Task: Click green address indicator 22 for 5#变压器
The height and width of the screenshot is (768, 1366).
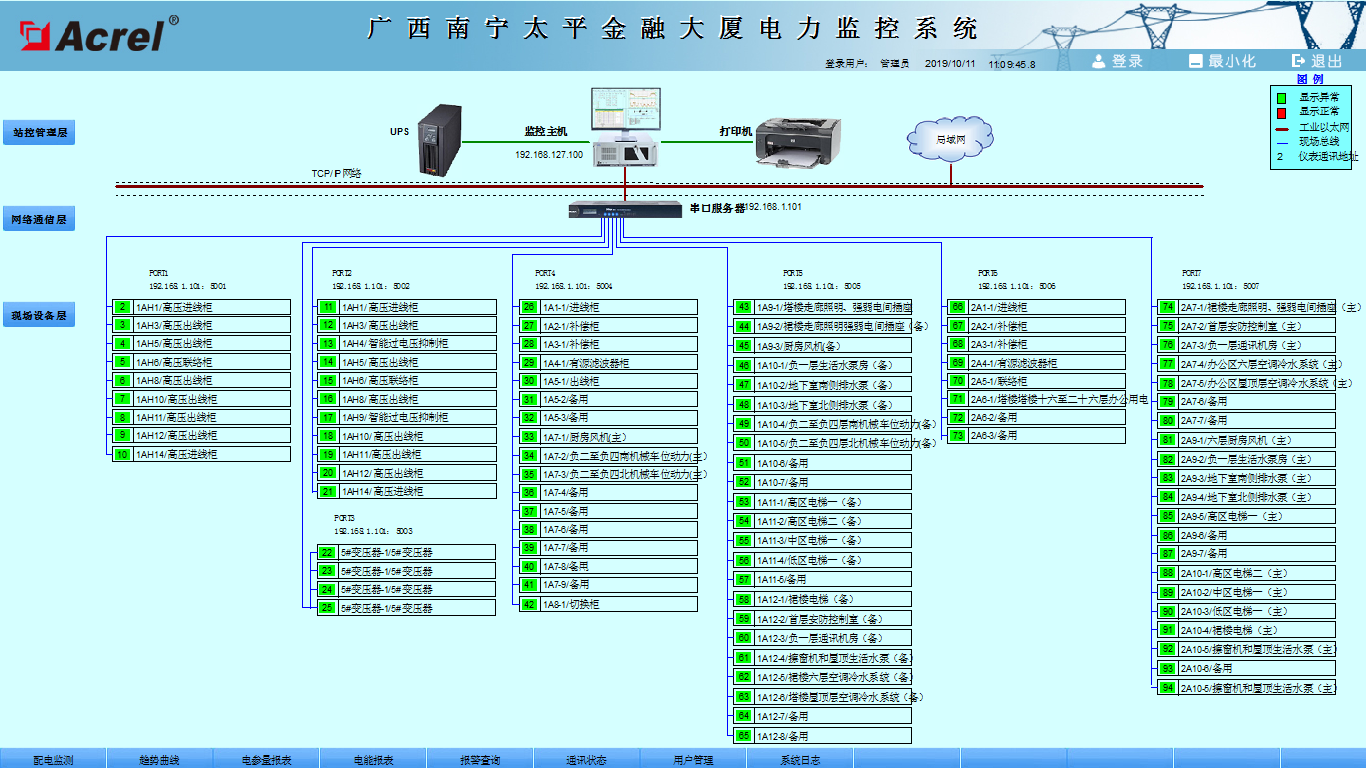Action: 327,552
